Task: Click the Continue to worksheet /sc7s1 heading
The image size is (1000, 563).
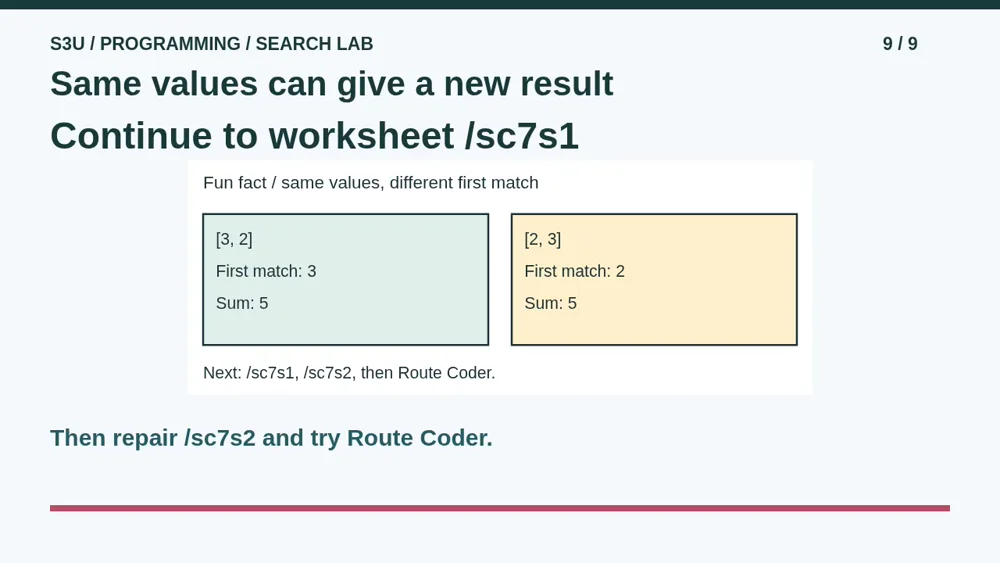Action: 314,136
